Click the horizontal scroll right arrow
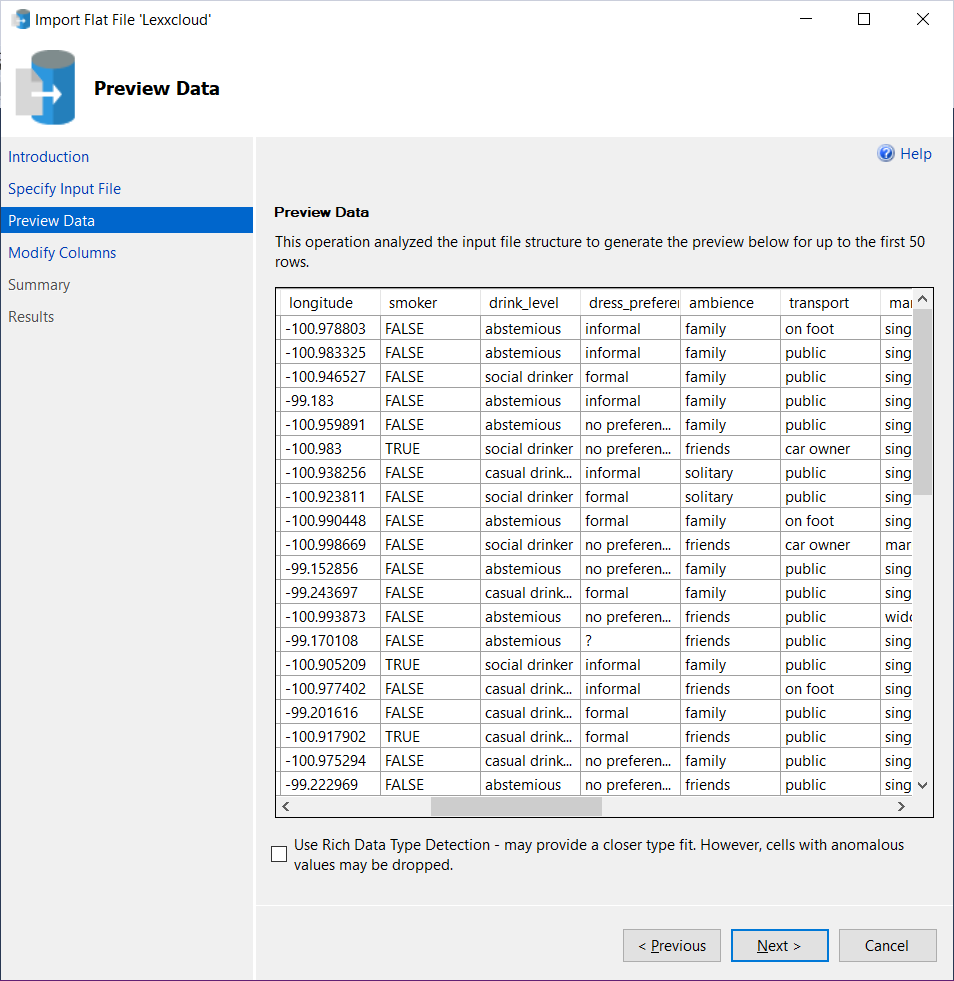 [x=901, y=806]
